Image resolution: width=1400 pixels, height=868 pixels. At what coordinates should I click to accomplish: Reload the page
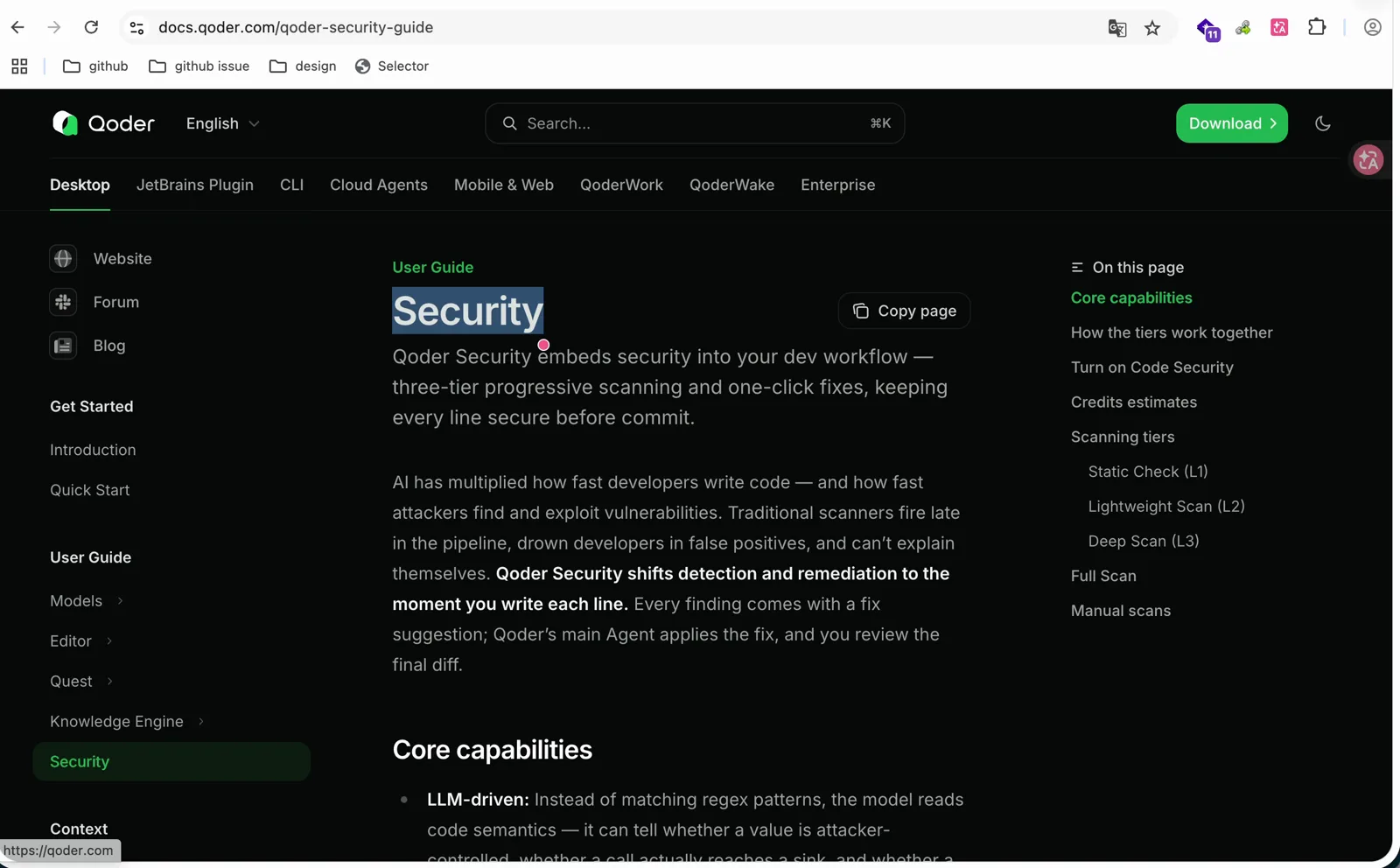[91, 27]
